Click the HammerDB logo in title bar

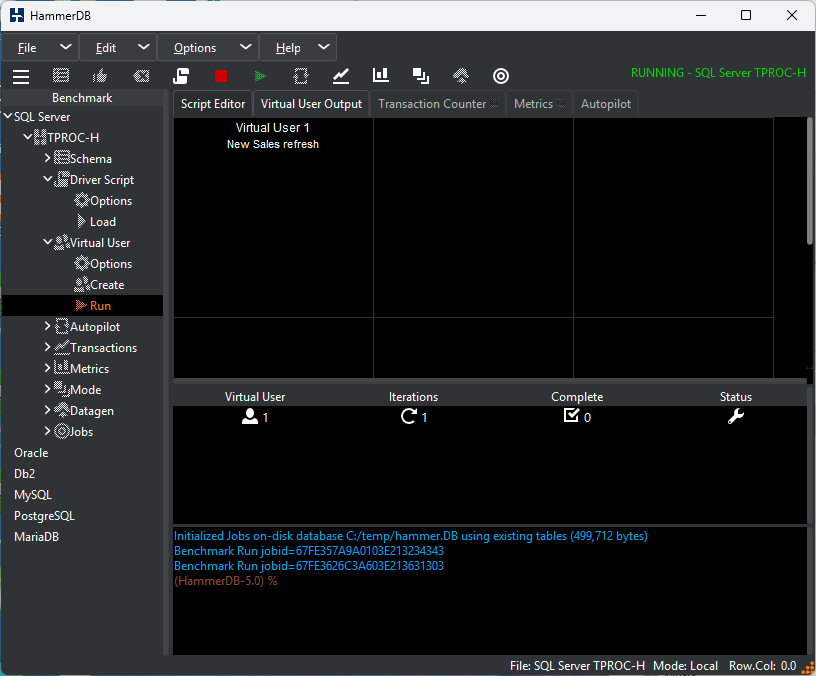[17, 16]
